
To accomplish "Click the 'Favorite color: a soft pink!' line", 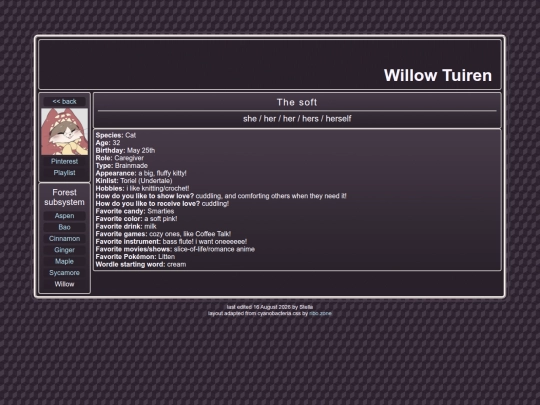I will pos(136,219).
